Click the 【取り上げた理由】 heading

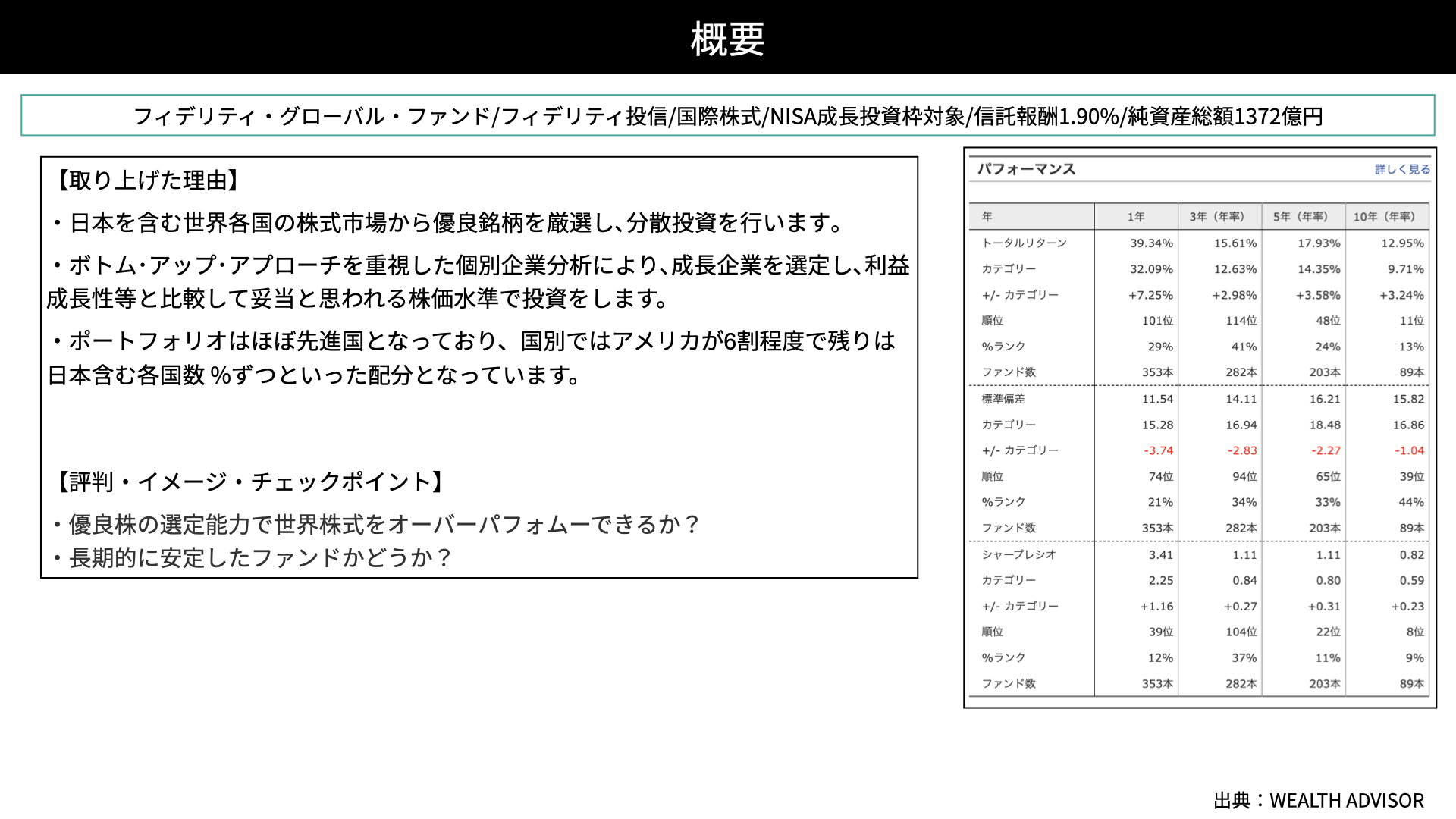[x=148, y=180]
